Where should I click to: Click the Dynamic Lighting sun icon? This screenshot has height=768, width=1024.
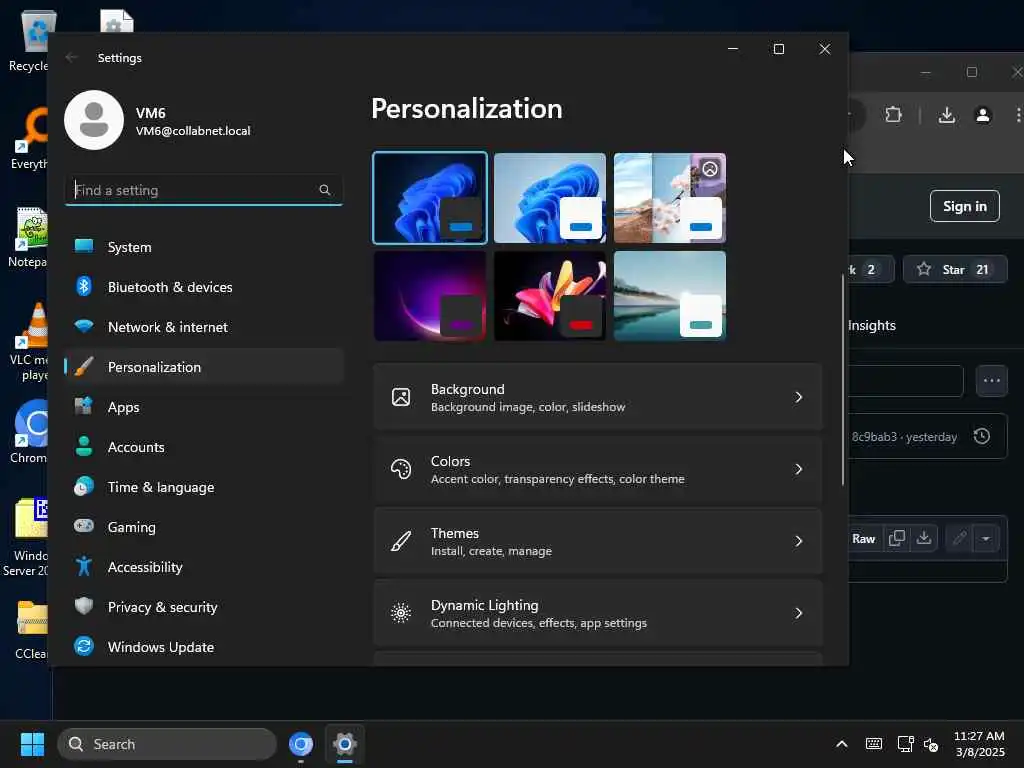[401, 613]
